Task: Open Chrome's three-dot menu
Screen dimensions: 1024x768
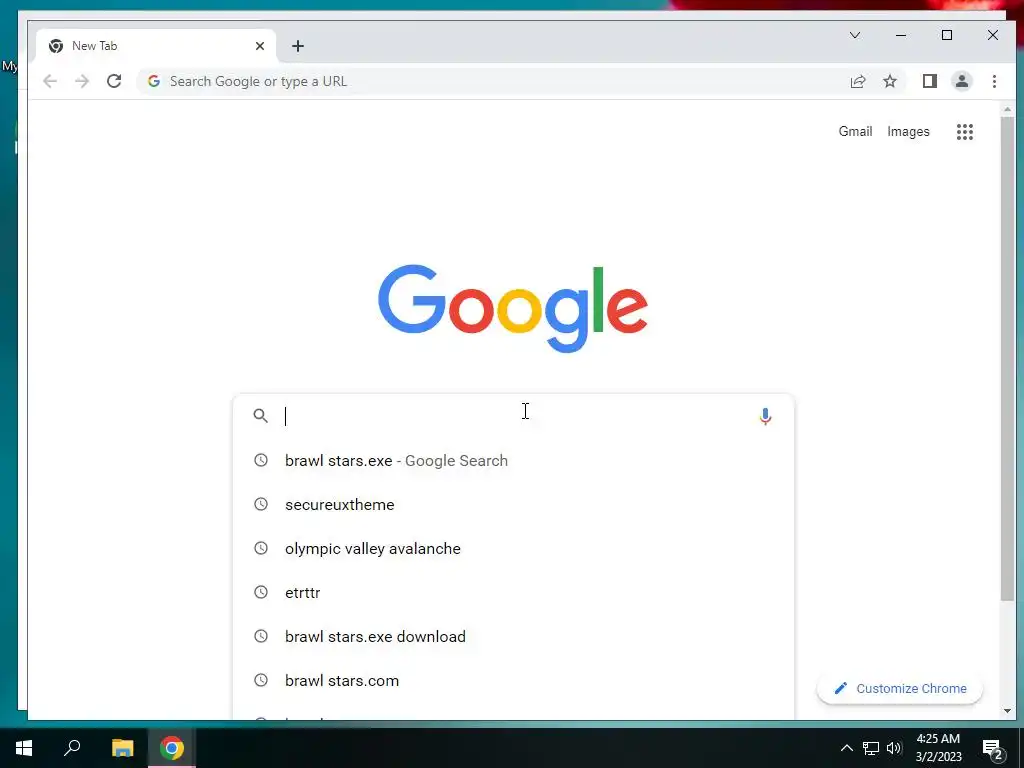Action: [994, 81]
